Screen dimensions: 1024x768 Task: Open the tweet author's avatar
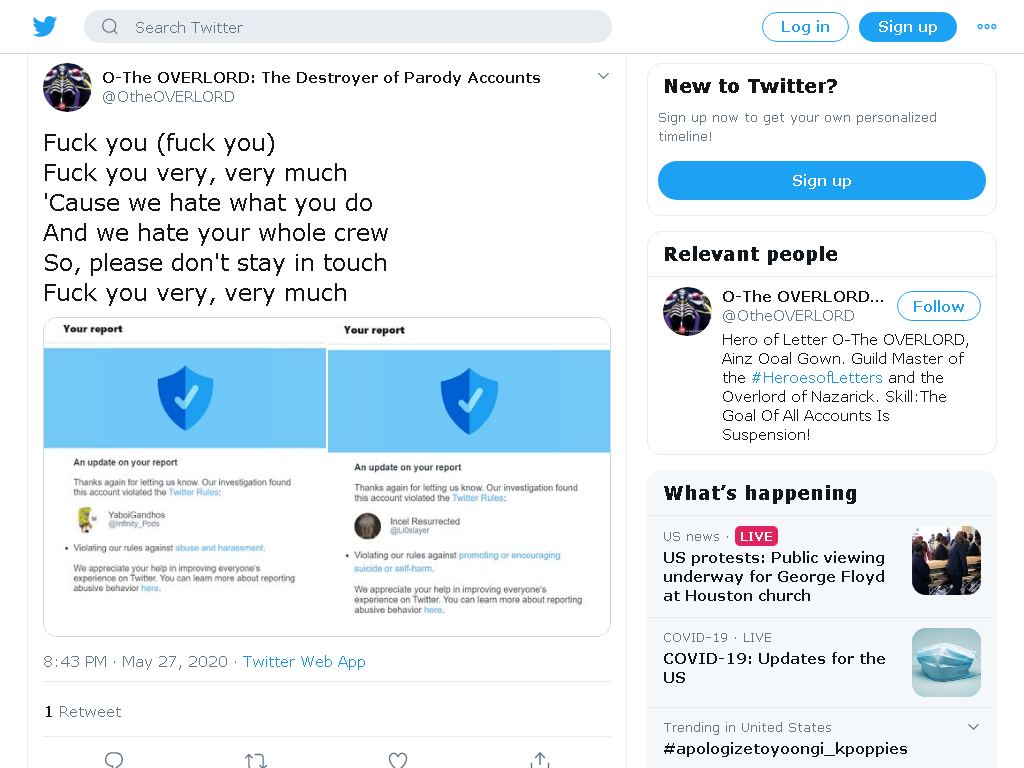coord(67,87)
